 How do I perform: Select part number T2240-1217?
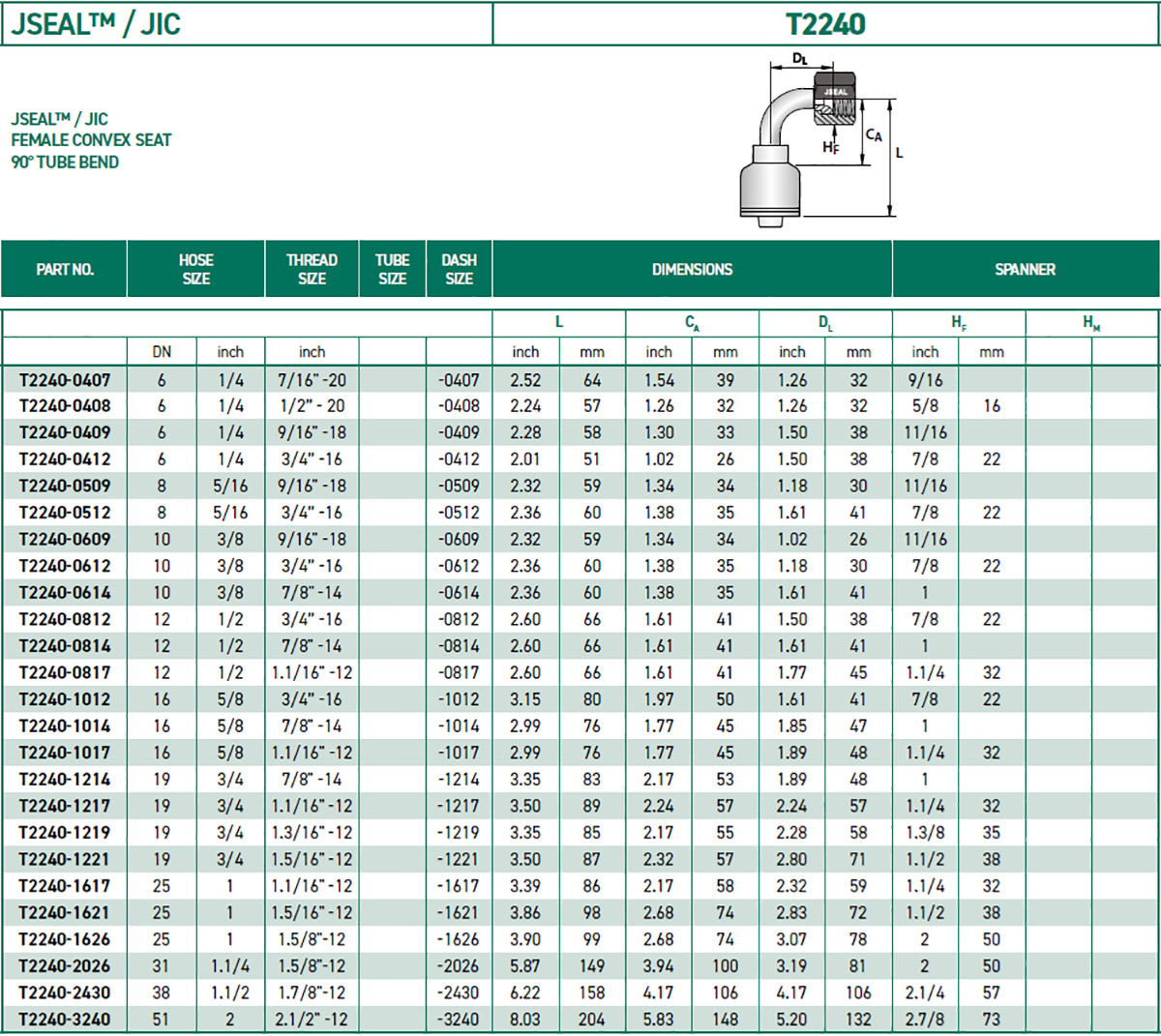coord(65,806)
